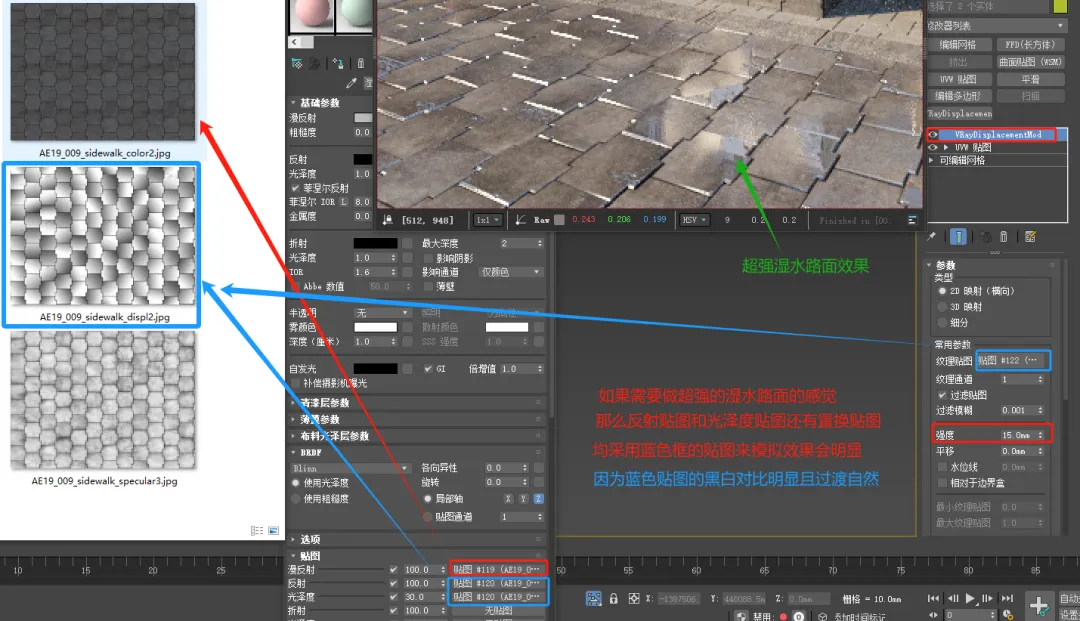This screenshot has width=1080, height=621.
Task: Click the FFD (长方体) modifier button
Action: click(x=1030, y=45)
